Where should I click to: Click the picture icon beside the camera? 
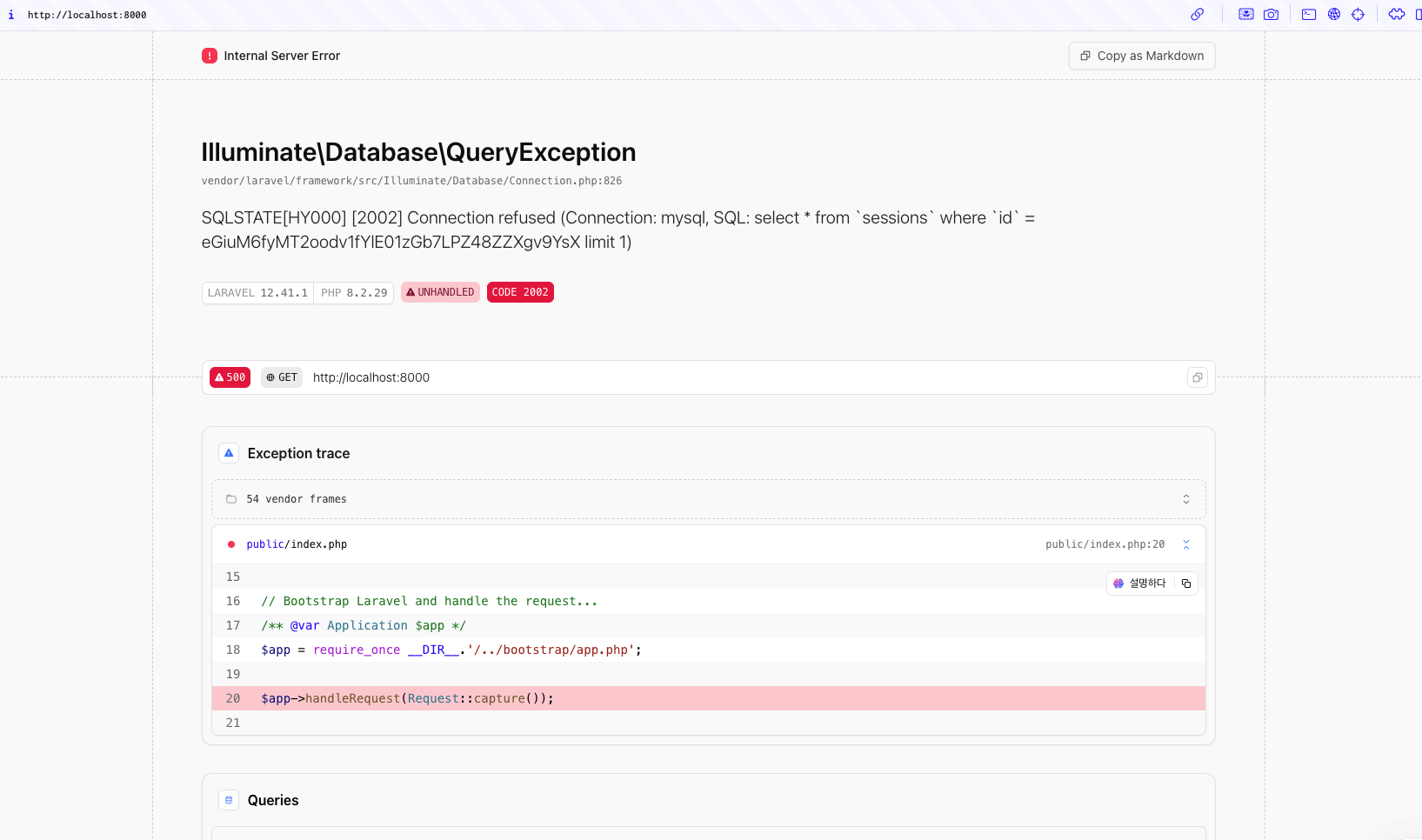click(x=1246, y=14)
